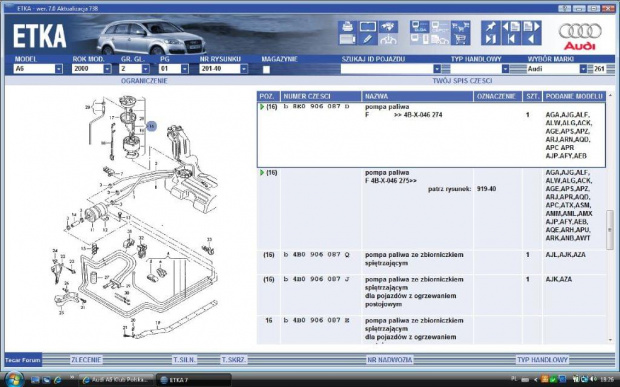Go to next page illustration icon

[531, 27]
